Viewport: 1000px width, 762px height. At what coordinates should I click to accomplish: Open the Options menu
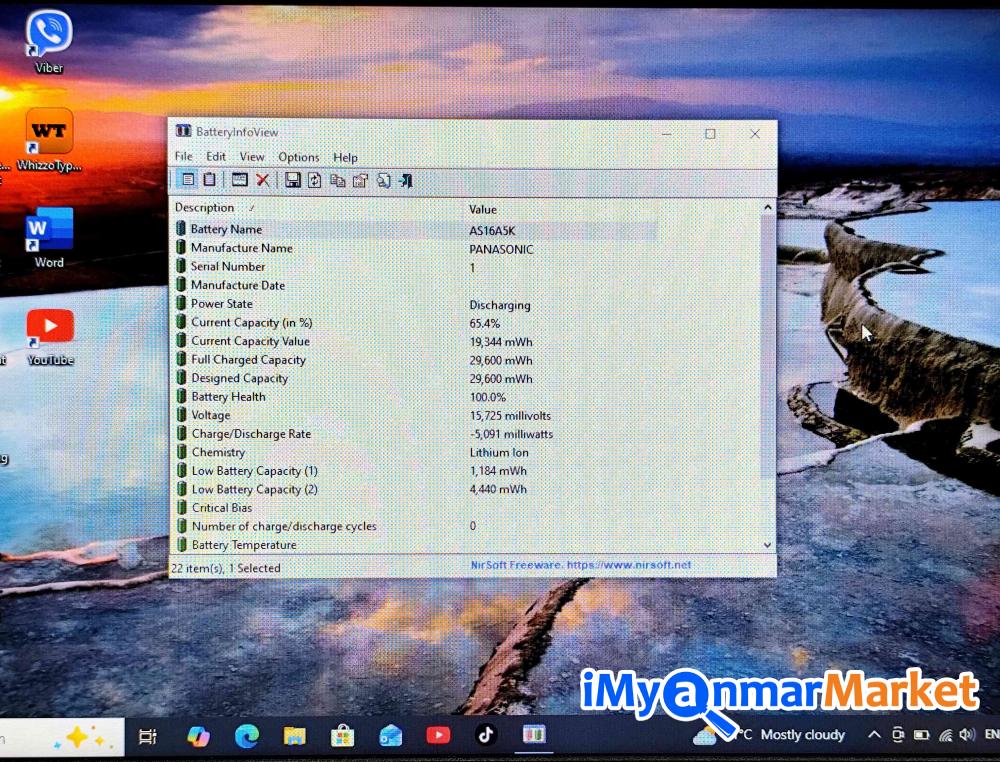298,157
